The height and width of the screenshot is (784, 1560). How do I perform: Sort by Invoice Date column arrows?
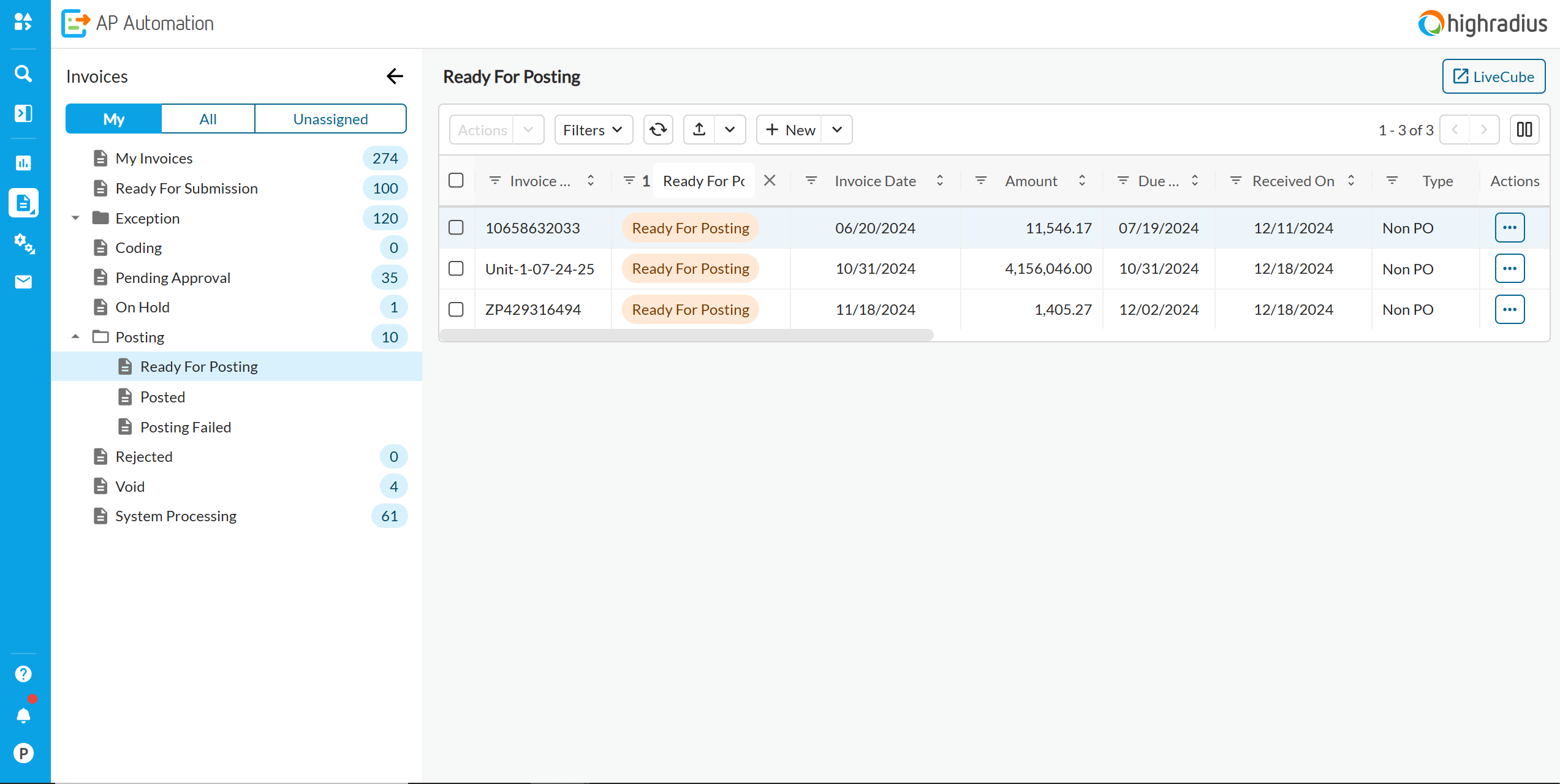click(940, 181)
